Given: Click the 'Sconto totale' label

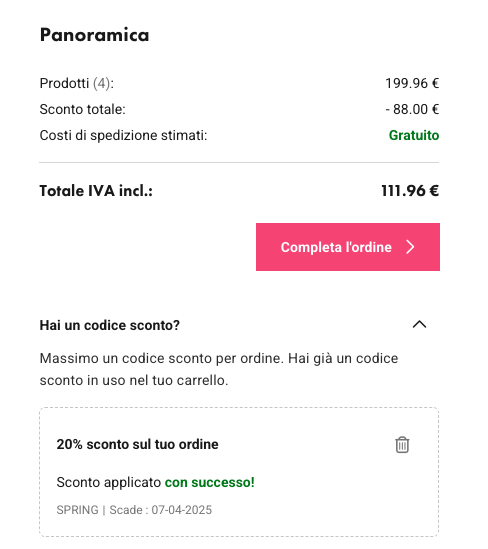Looking at the screenshot, I should click(x=82, y=109).
